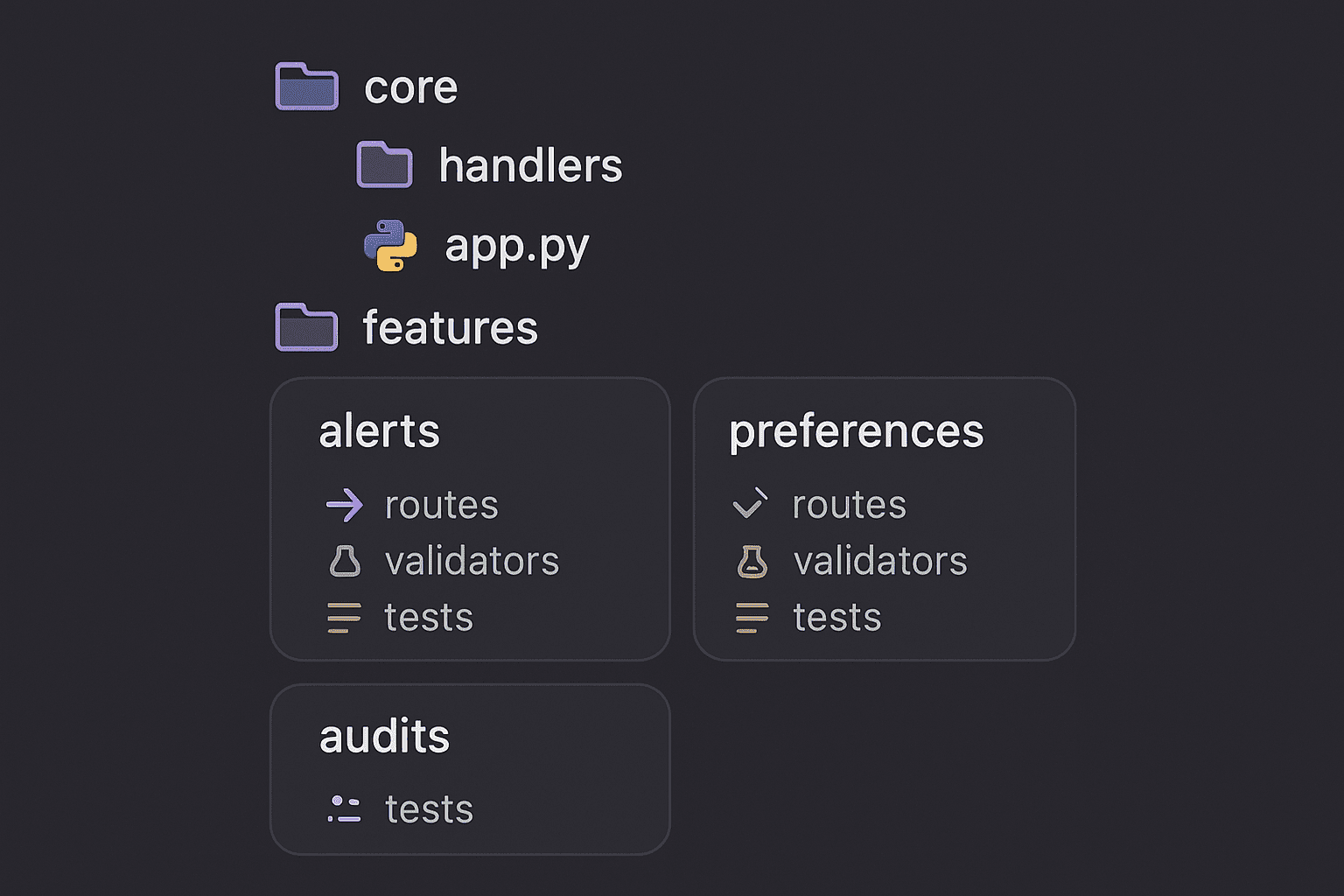The width and height of the screenshot is (1344, 896).
Task: Open validators under preferences
Action: [880, 561]
